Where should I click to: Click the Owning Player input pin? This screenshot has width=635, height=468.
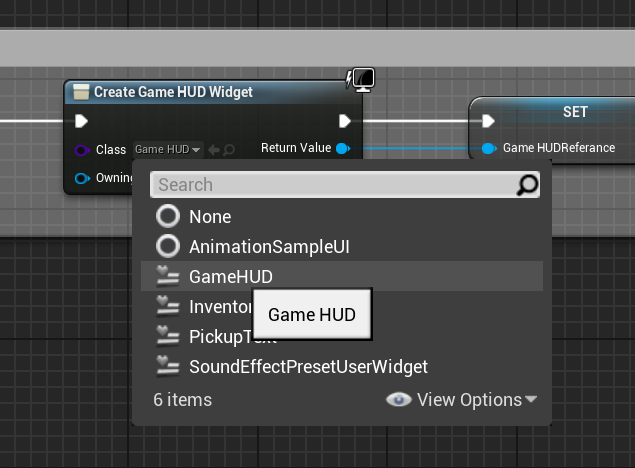tap(82, 178)
